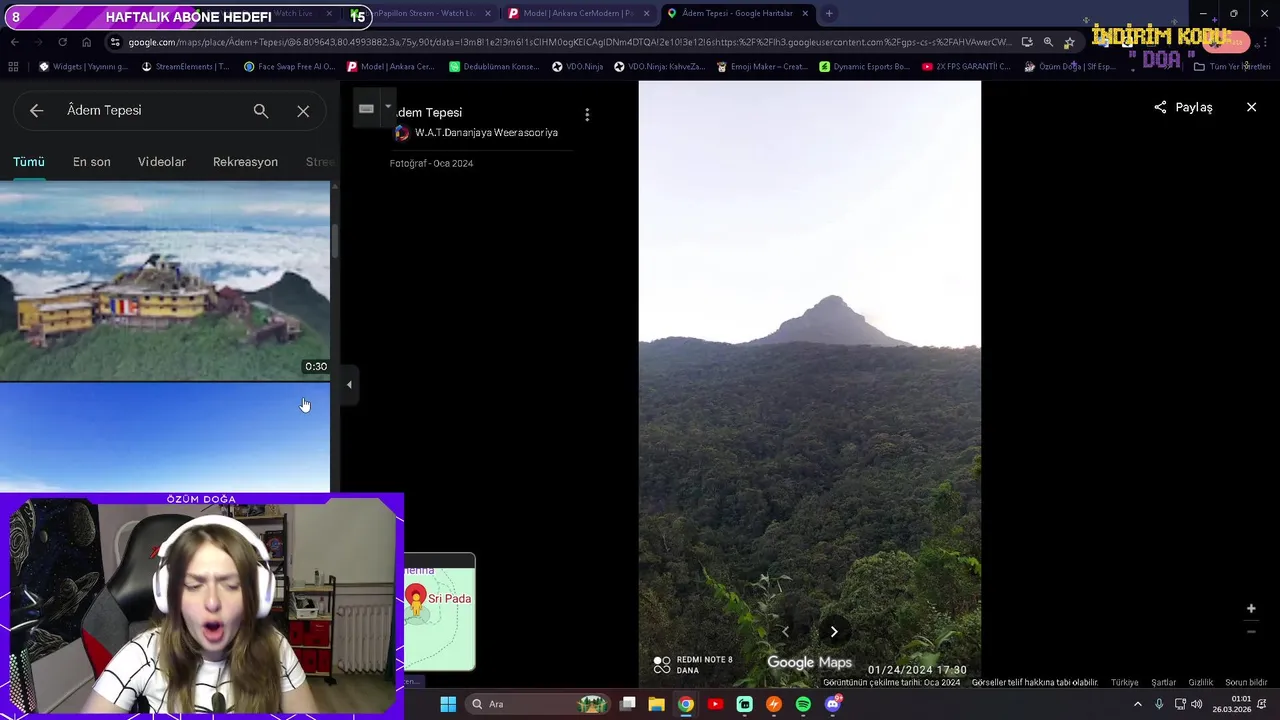Open the three-dot menu beside photo title
This screenshot has width=1280, height=720.
click(x=587, y=115)
